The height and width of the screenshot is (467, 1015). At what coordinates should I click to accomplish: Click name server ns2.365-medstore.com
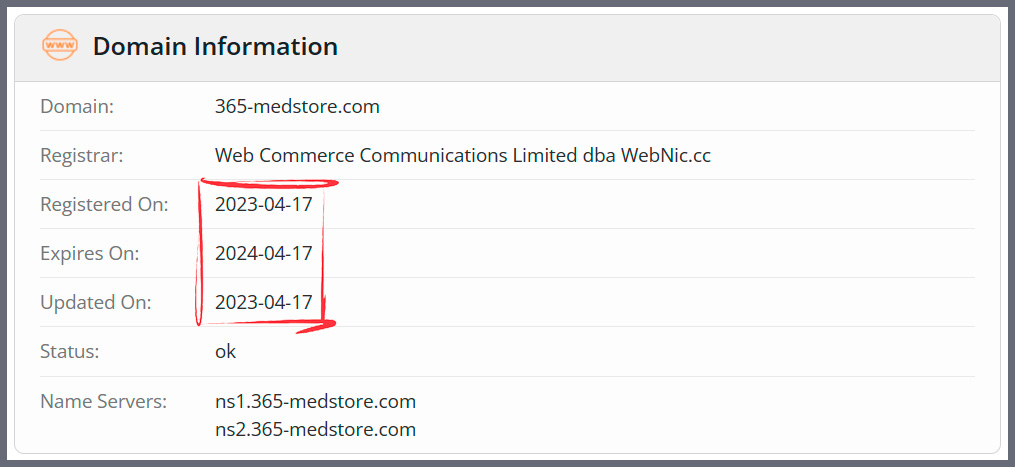[x=315, y=429]
